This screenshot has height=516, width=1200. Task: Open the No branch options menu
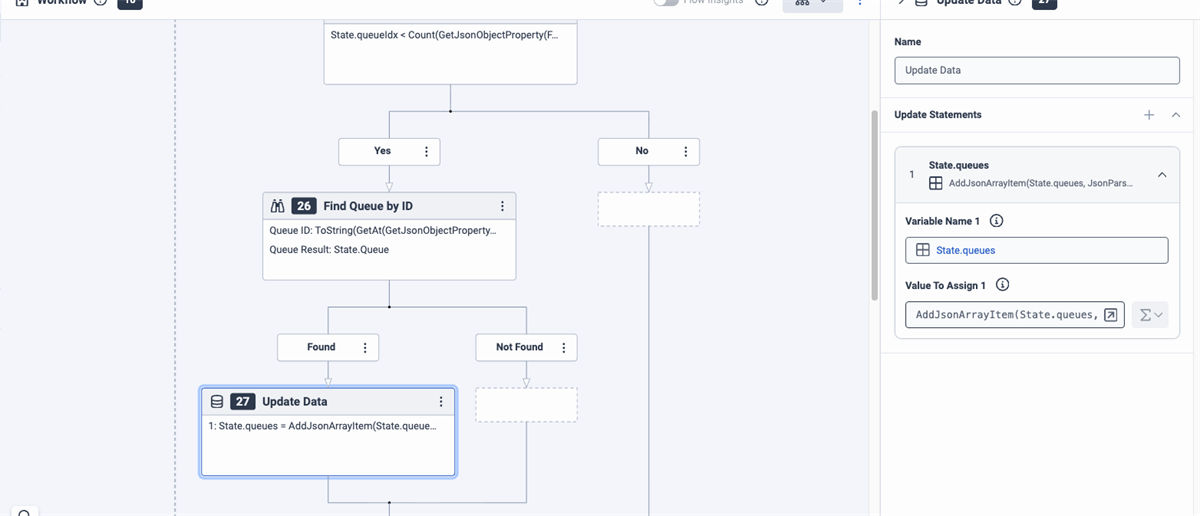point(686,151)
